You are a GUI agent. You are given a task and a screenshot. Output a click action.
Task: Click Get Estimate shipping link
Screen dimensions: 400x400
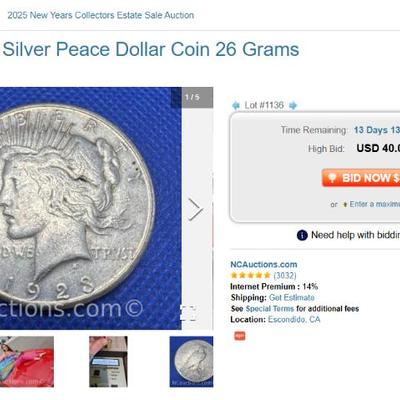[292, 297]
